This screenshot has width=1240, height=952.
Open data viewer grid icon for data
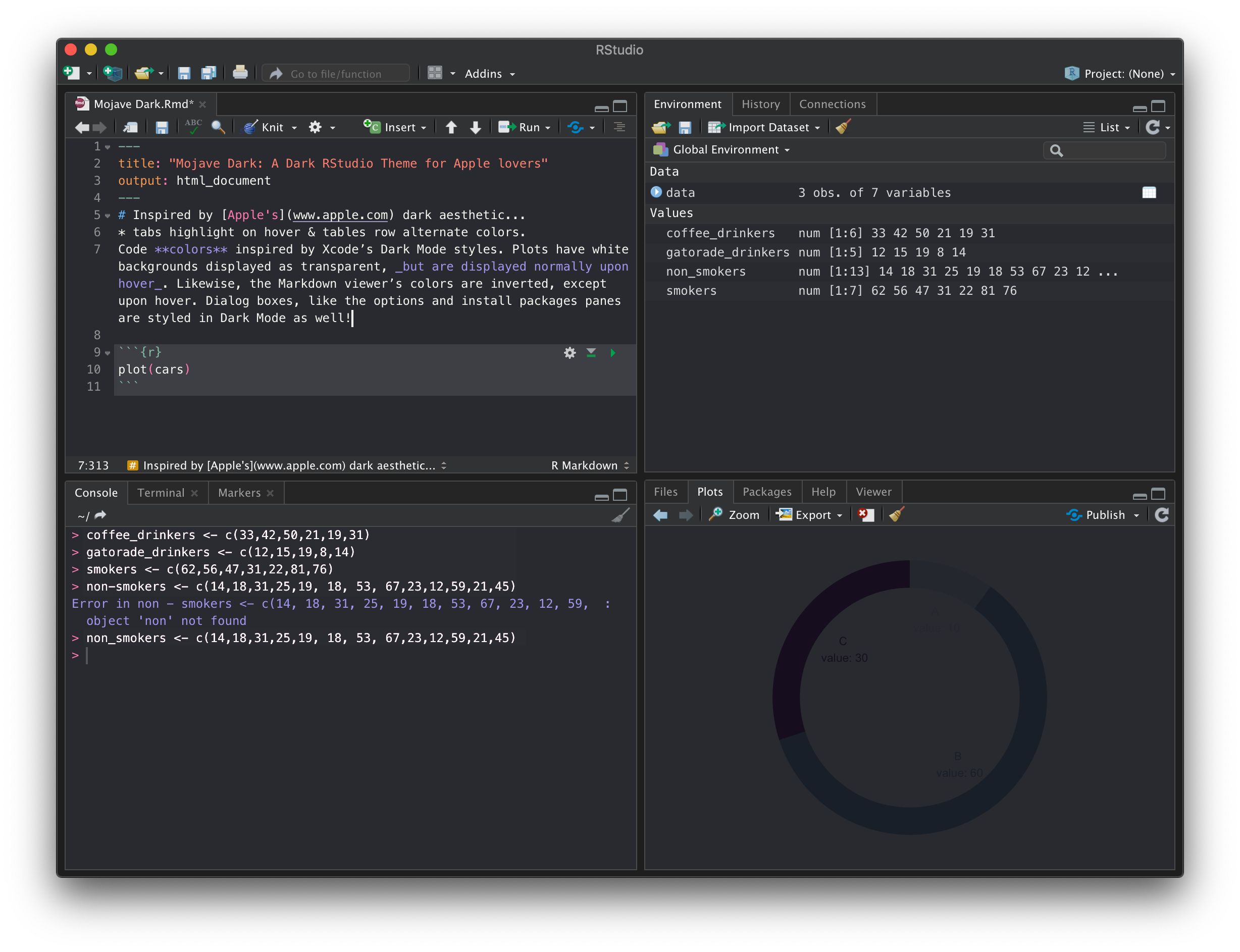(x=1149, y=193)
